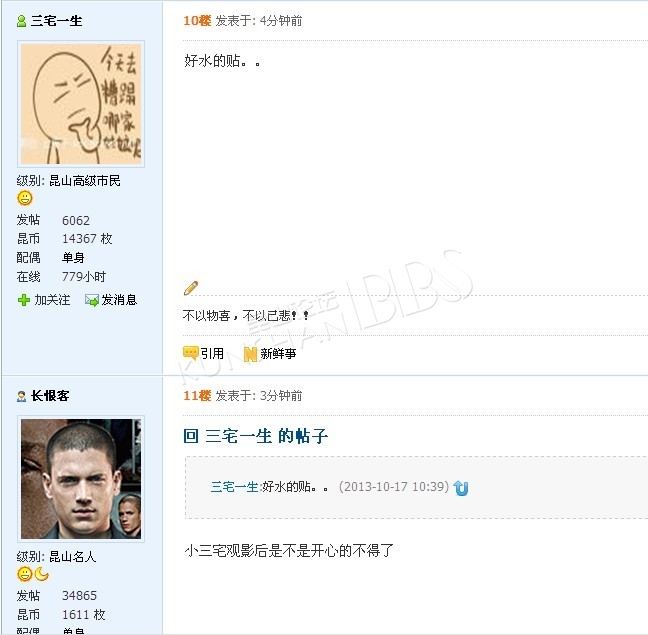This screenshot has height=635, width=648.
Task: Click the moon badge under 昆山名人
Action: [x=41, y=574]
